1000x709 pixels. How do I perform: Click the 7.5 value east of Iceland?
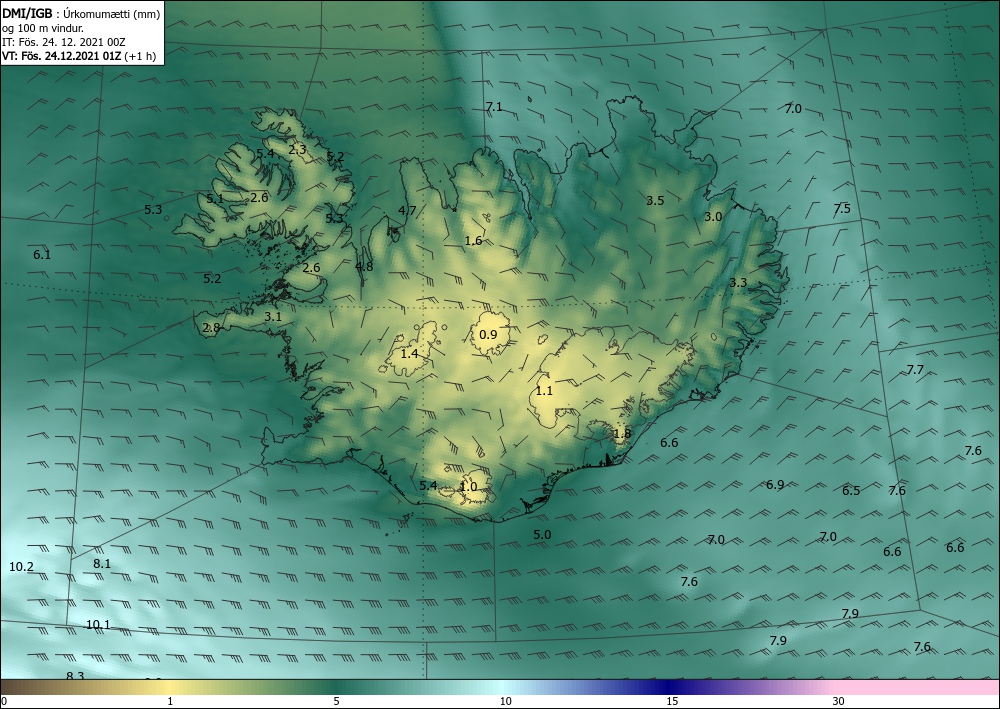(x=842, y=208)
